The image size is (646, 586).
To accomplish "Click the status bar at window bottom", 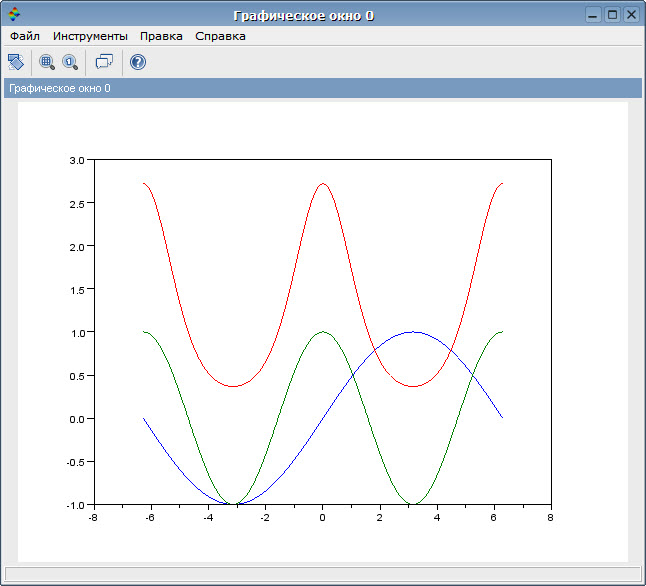I will point(323,574).
